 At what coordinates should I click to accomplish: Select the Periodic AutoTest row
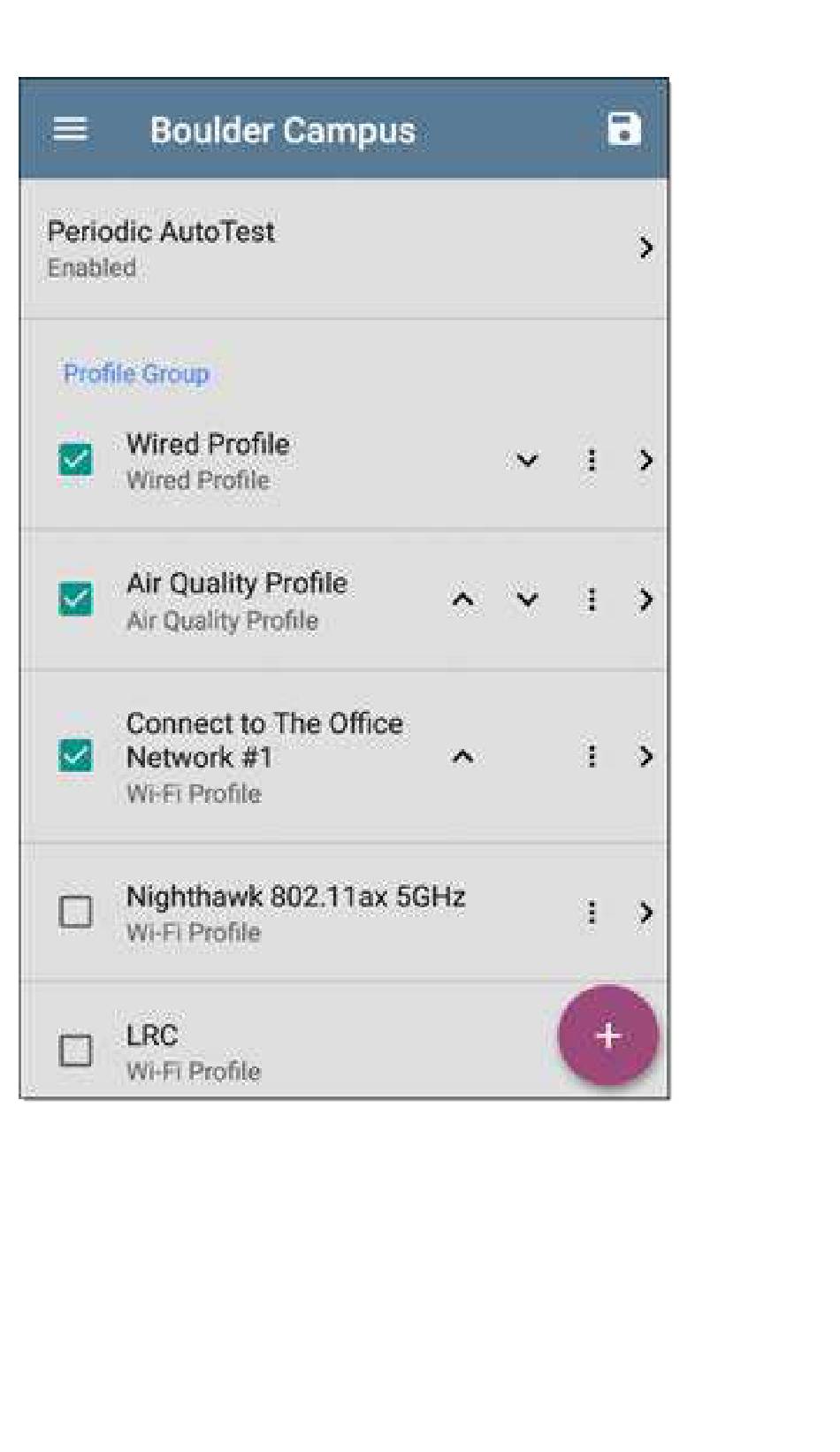pyautogui.click(x=265, y=248)
